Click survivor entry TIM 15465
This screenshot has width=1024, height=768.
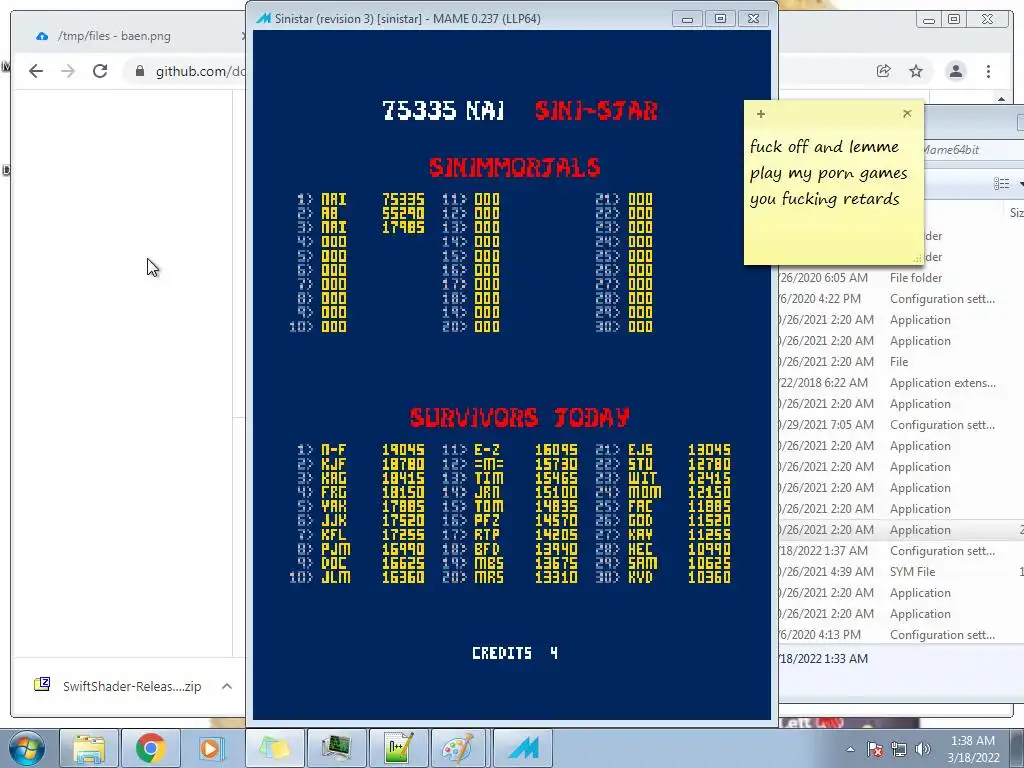point(510,478)
